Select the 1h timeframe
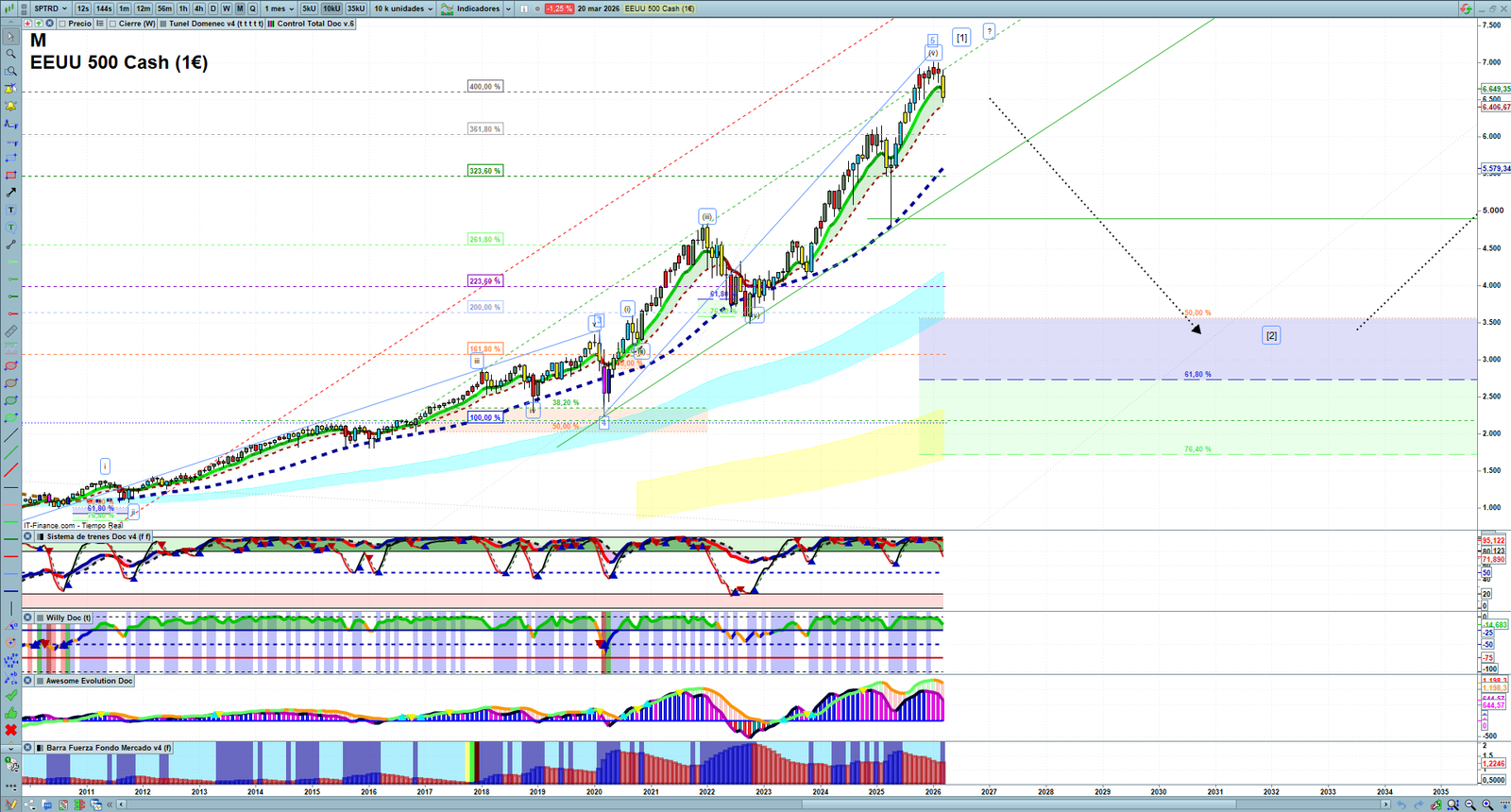 click(183, 8)
